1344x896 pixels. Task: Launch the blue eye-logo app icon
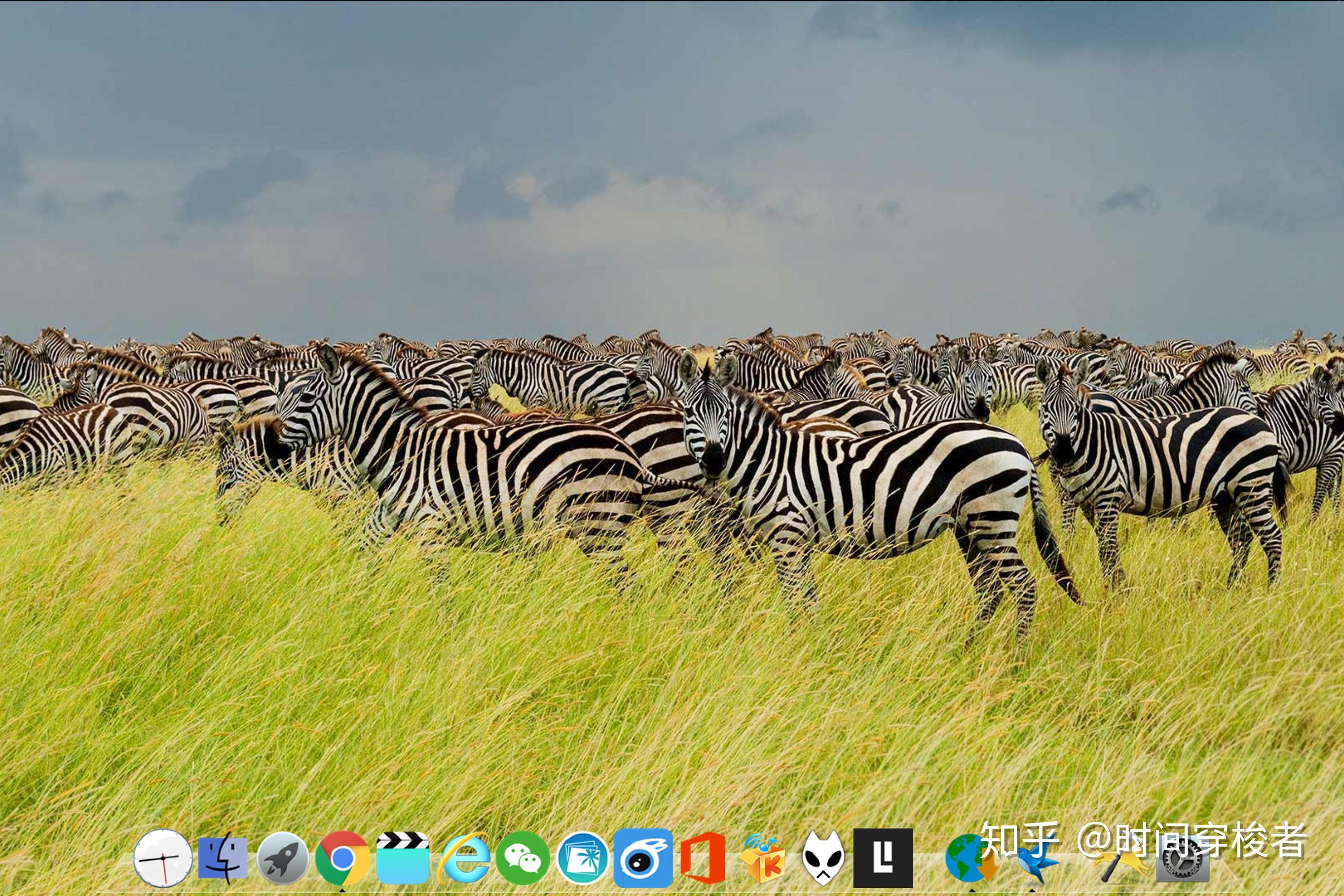tap(643, 858)
